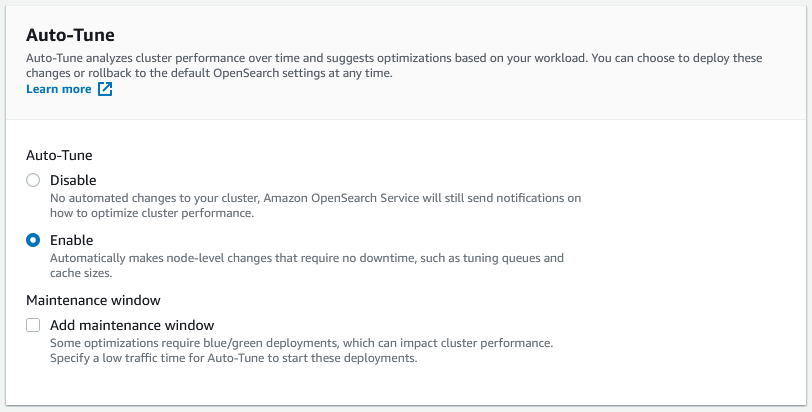Click the large Auto-Tune panel heading
Viewport: 812px width, 412px height.
(69, 33)
